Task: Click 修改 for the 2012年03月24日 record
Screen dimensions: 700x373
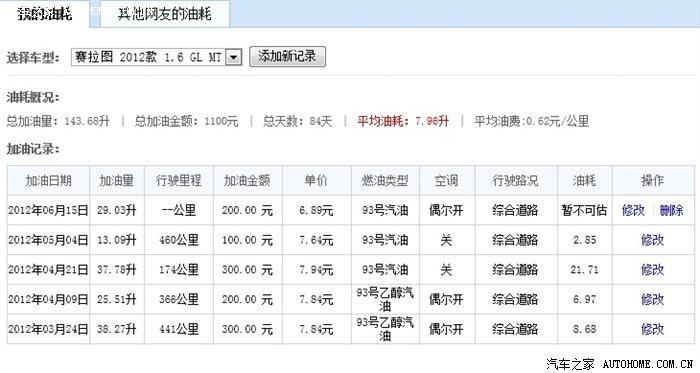Action: [652, 329]
